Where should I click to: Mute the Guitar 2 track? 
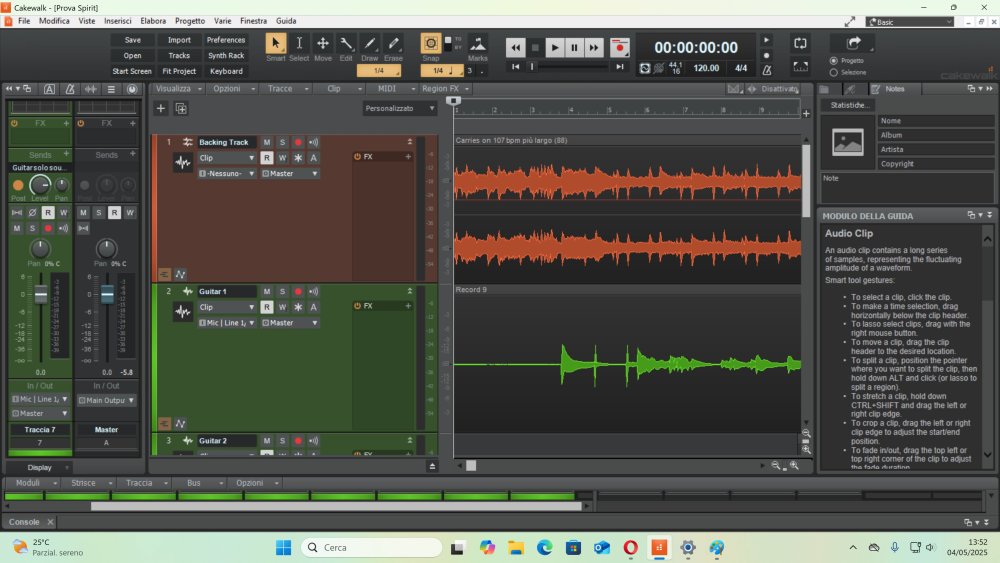pyautogui.click(x=267, y=441)
